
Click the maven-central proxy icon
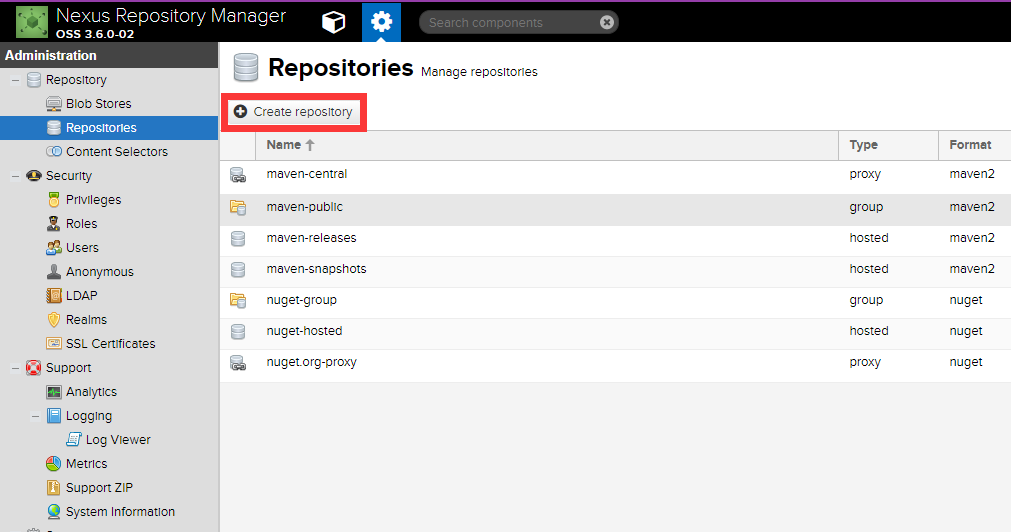pos(238,175)
